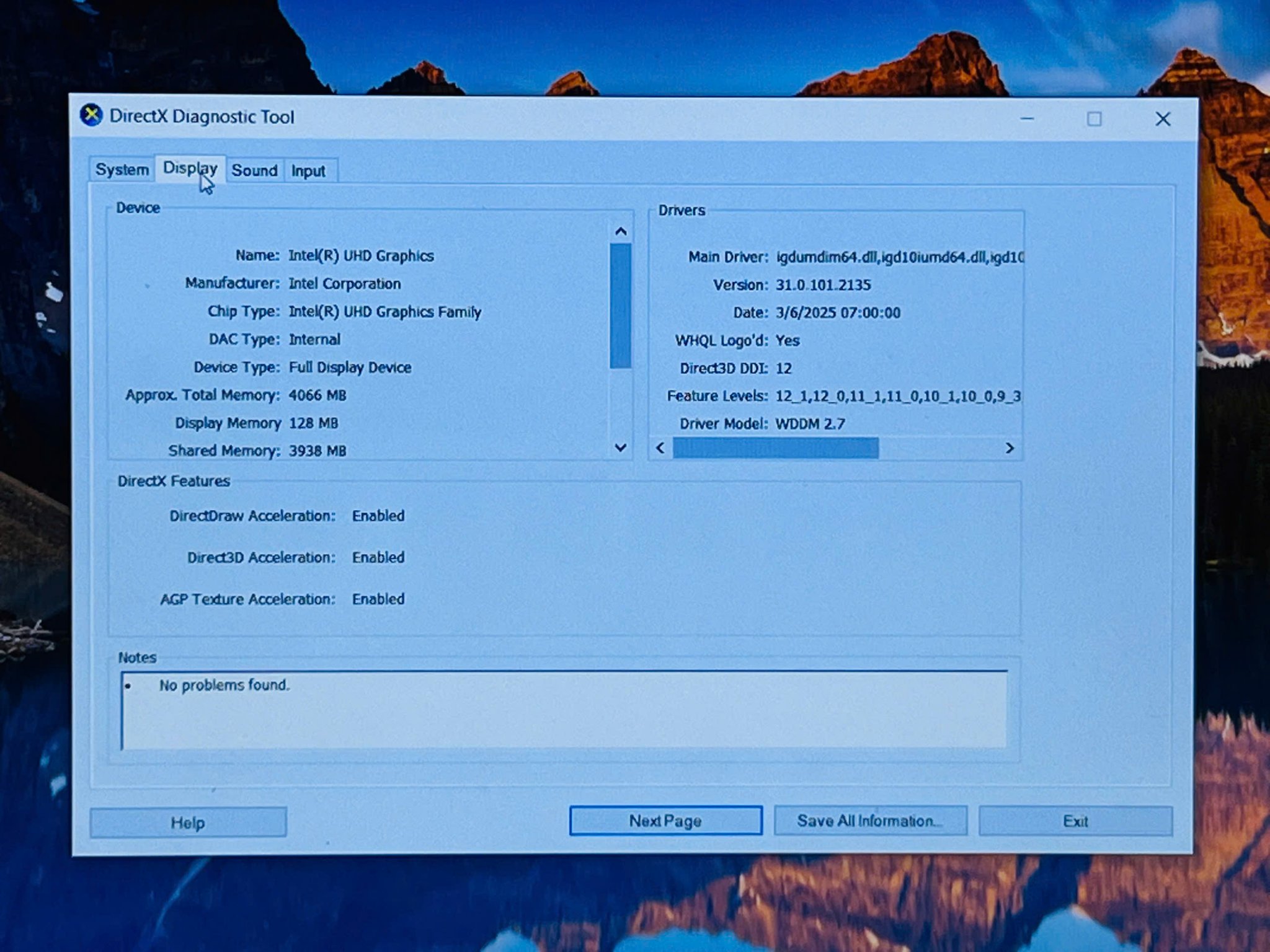Open the Sound tab

(x=254, y=170)
